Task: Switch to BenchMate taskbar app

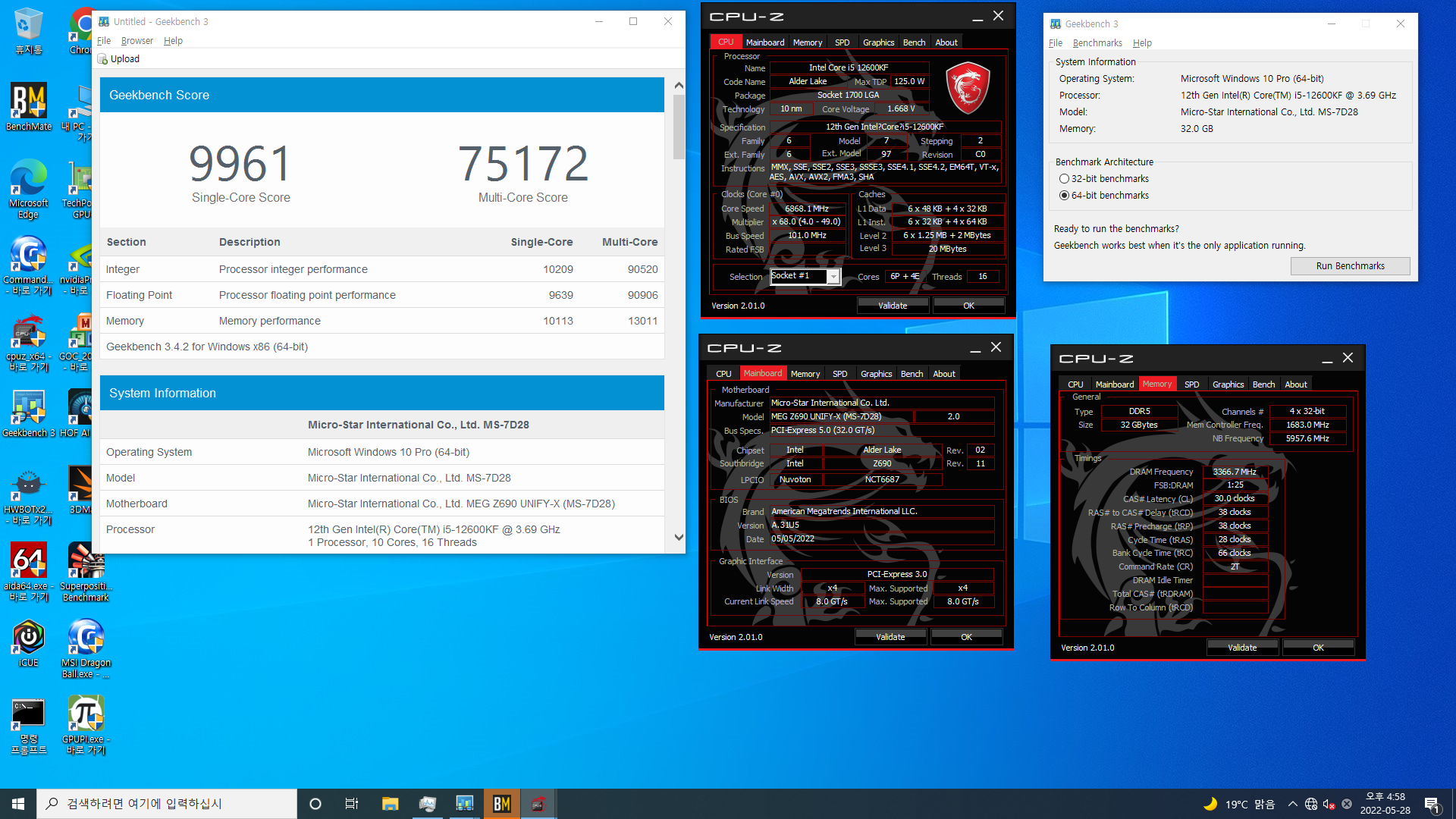Action: pos(502,804)
